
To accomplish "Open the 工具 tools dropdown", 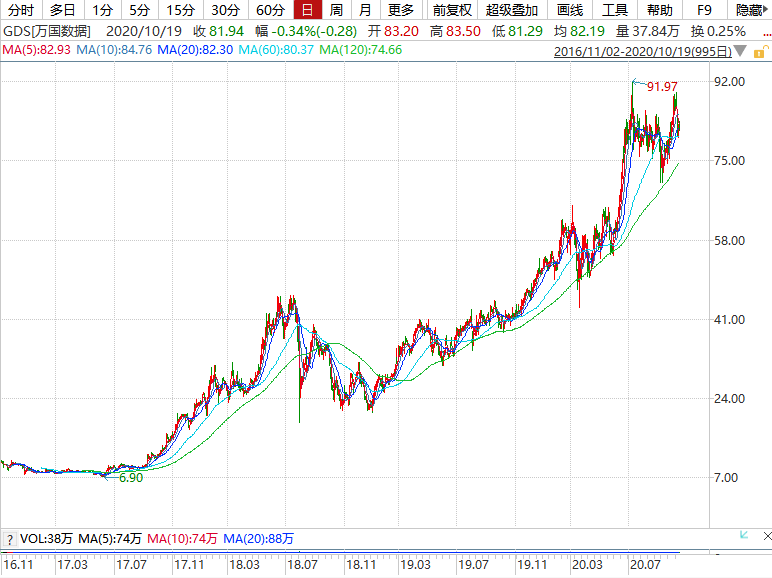I will pyautogui.click(x=615, y=10).
